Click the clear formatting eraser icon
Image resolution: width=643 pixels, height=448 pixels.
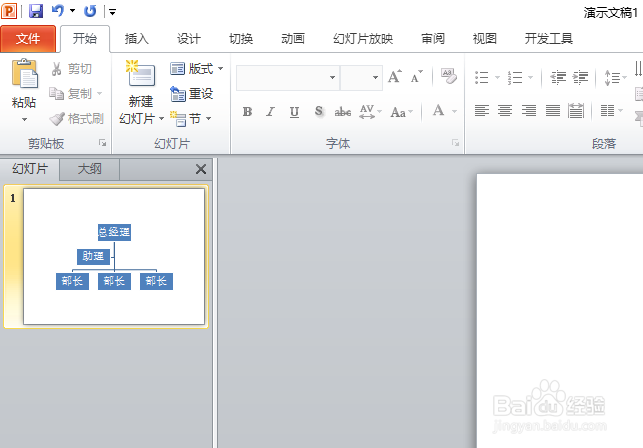[448, 76]
